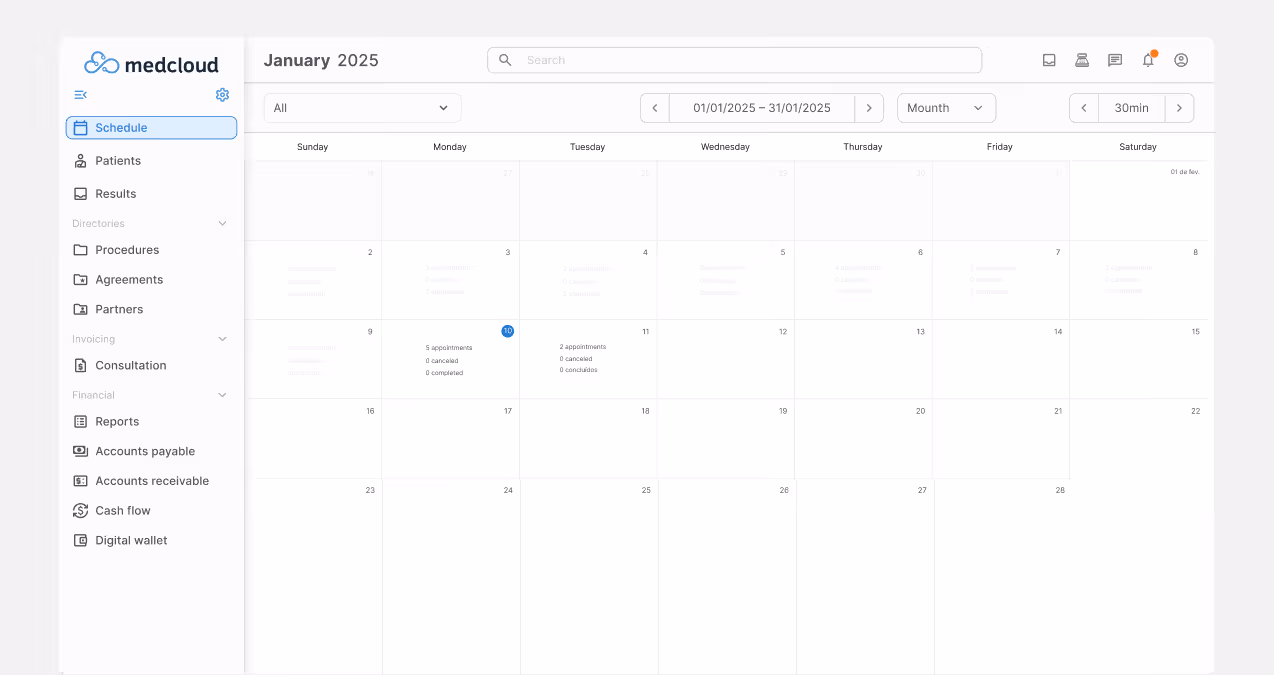Click the user profile icon
The width and height of the screenshot is (1274, 675).
click(x=1181, y=60)
